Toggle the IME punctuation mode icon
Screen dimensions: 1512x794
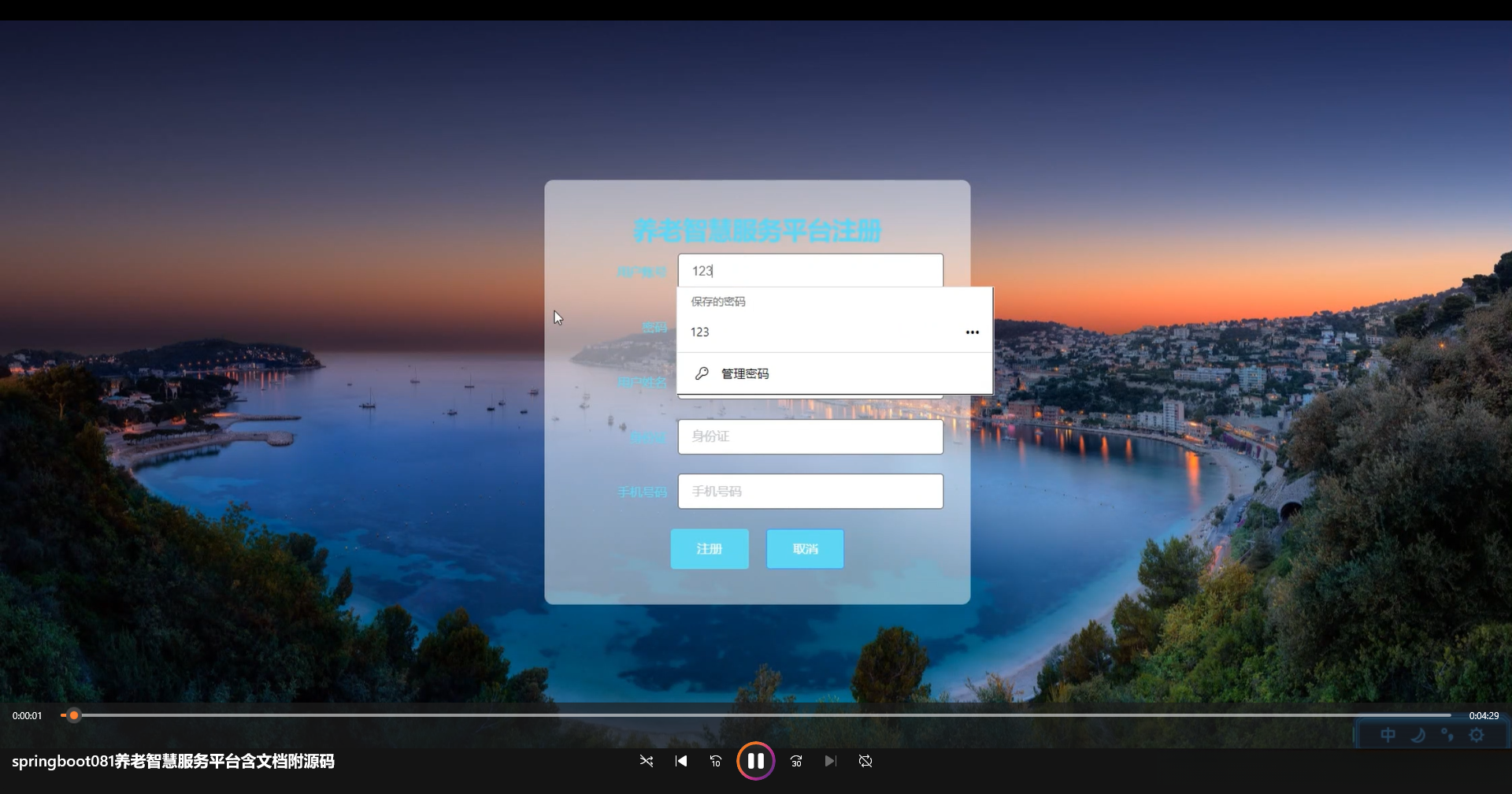1447,735
